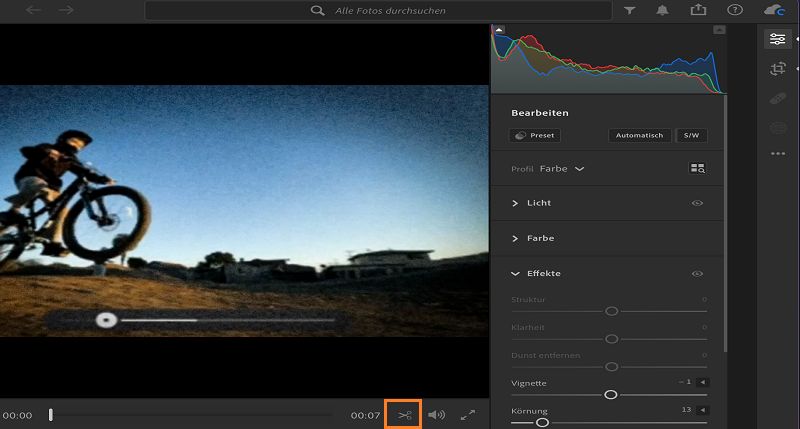The image size is (800, 429).
Task: Mute the video with the speaker icon
Action: point(436,415)
